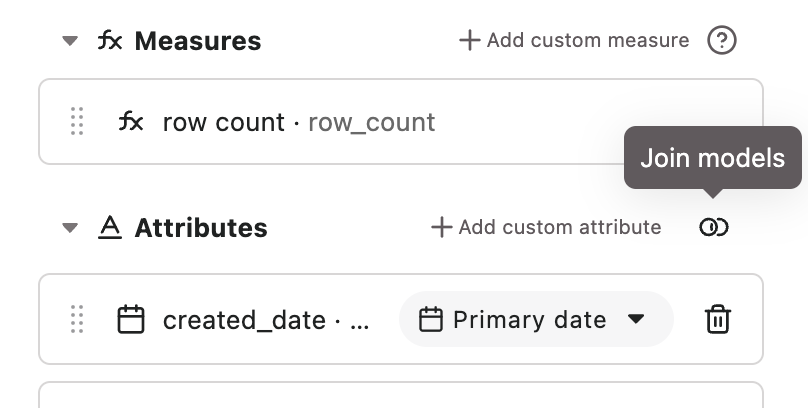Click the fx icon beside Measures heading
The width and height of the screenshot is (808, 408).
pos(110,40)
